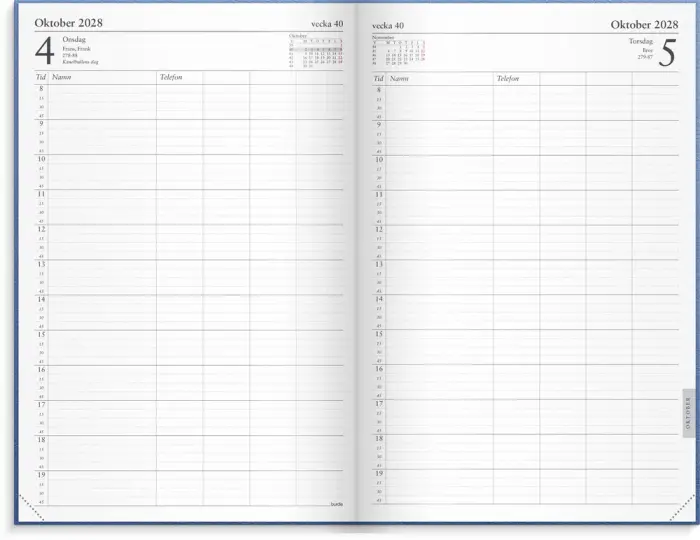The width and height of the screenshot is (700, 540).
Task: Select the large date numeral 5
Action: (x=667, y=53)
